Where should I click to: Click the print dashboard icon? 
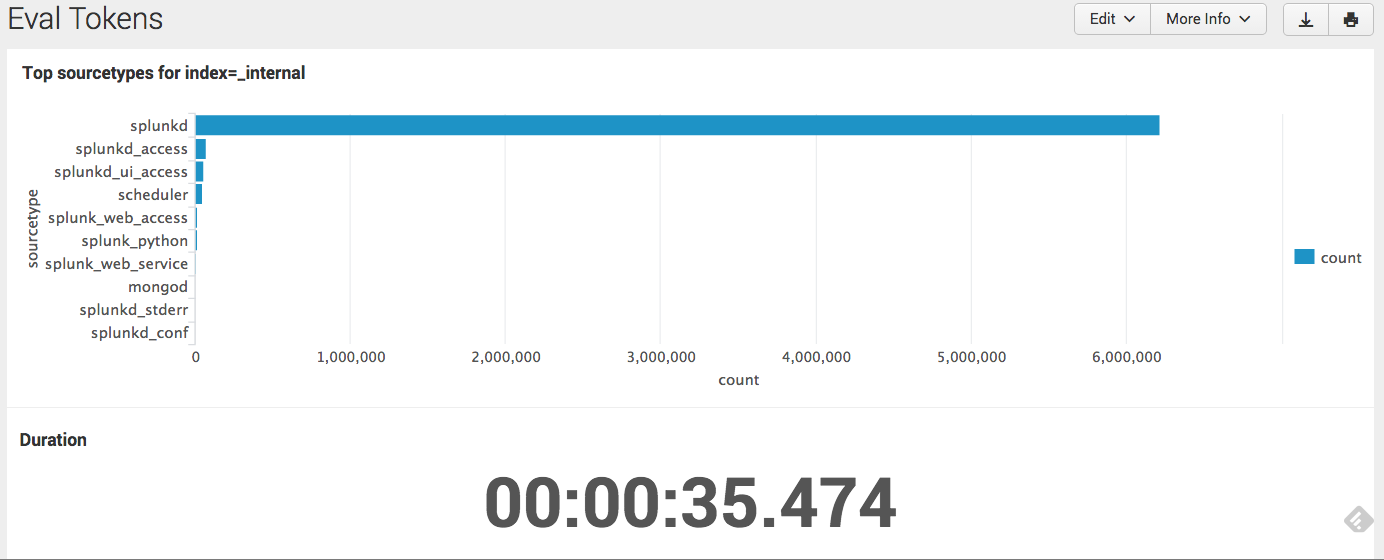pos(1351,19)
